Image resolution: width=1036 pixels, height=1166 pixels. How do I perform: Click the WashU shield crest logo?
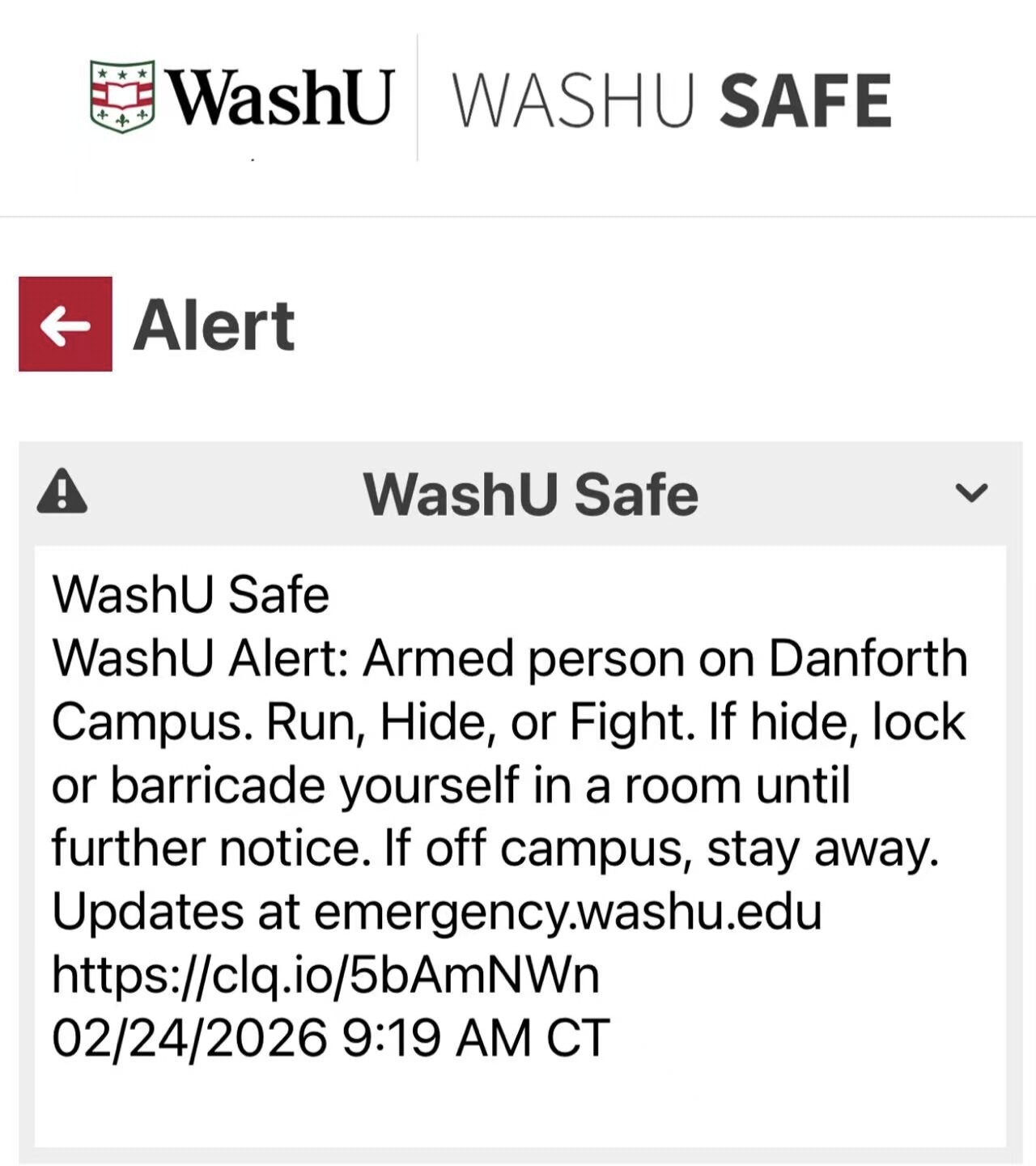click(x=121, y=96)
